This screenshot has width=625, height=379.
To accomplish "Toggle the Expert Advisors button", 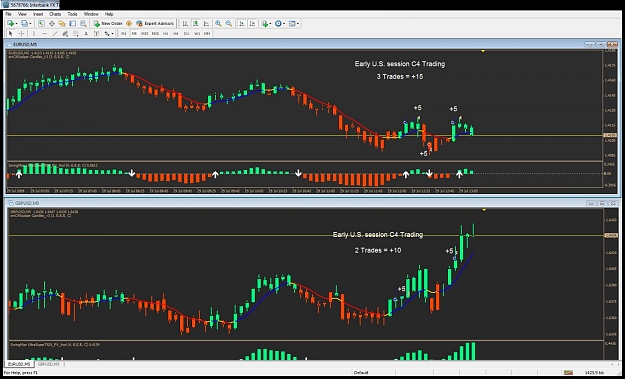I will [155, 24].
